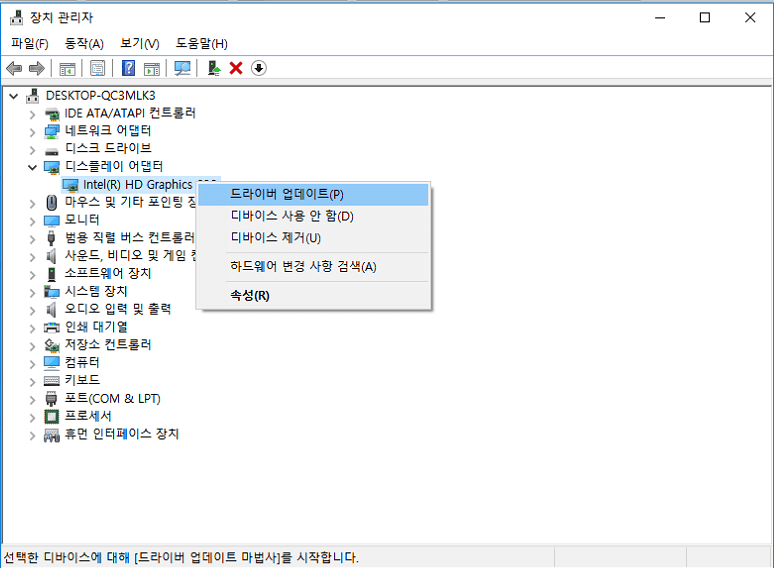Click the 프로세서 chip icon
Screen dimensions: 774x568
tap(52, 417)
